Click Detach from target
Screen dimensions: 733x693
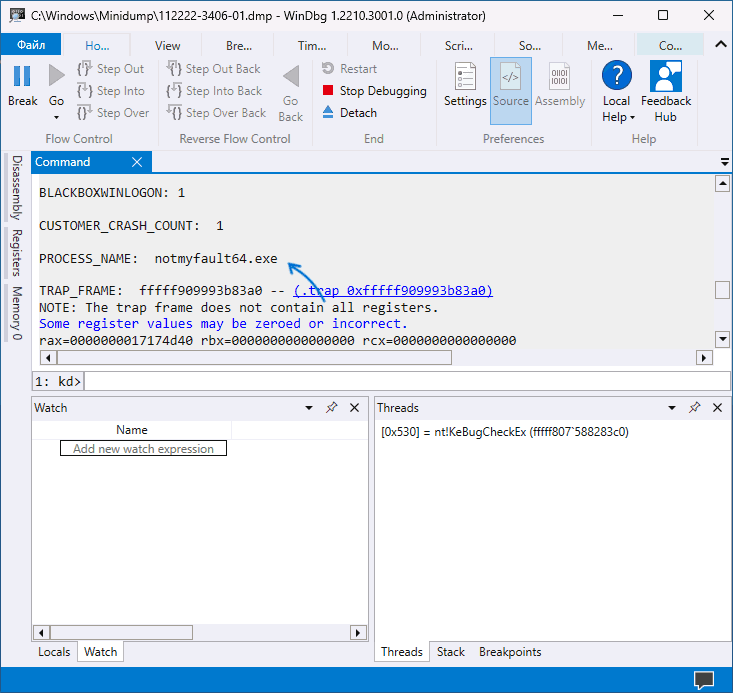[349, 113]
